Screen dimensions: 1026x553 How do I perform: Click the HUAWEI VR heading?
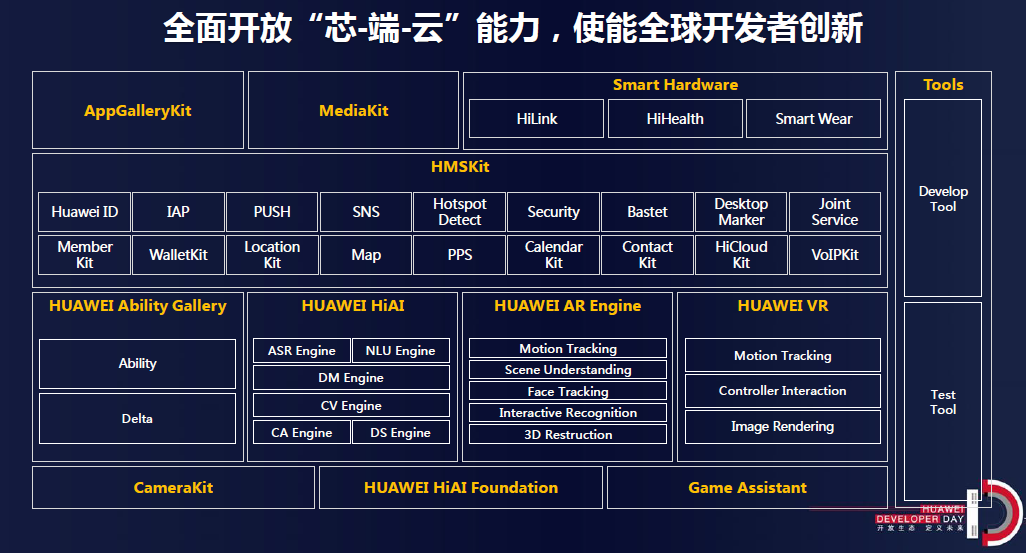pyautogui.click(x=783, y=306)
